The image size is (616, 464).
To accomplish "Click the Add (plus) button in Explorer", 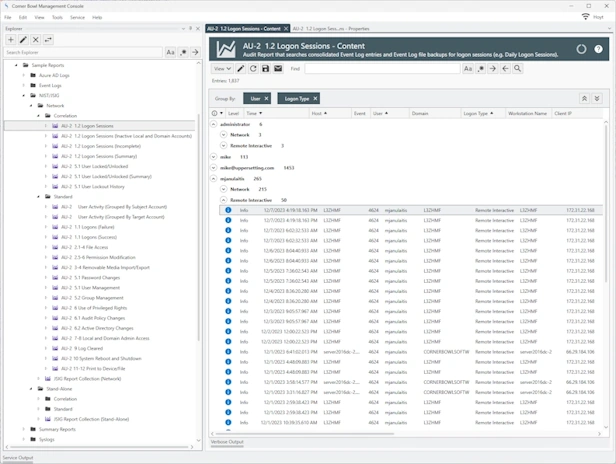I will pos(11,40).
